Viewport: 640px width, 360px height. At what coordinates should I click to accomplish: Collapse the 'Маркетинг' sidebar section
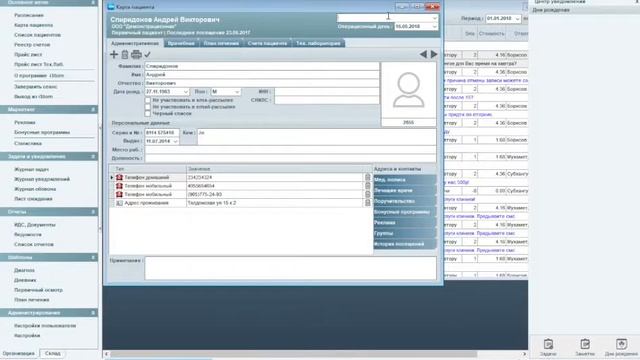pyautogui.click(x=93, y=109)
